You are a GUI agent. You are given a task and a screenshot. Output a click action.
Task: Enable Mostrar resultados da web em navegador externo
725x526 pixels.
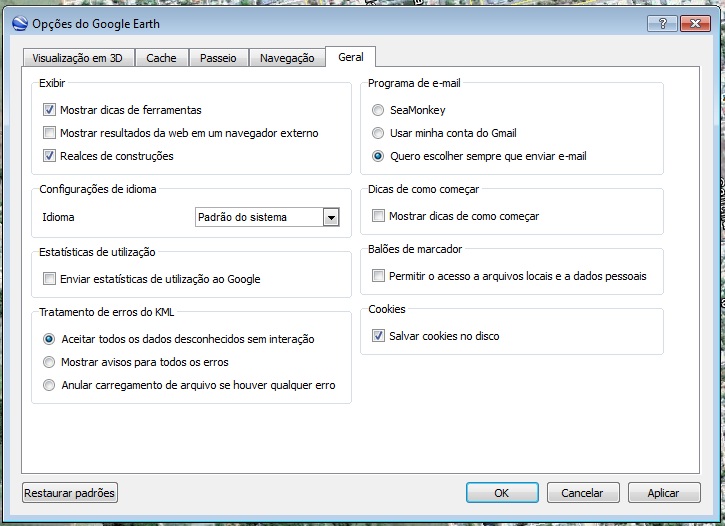coord(49,133)
